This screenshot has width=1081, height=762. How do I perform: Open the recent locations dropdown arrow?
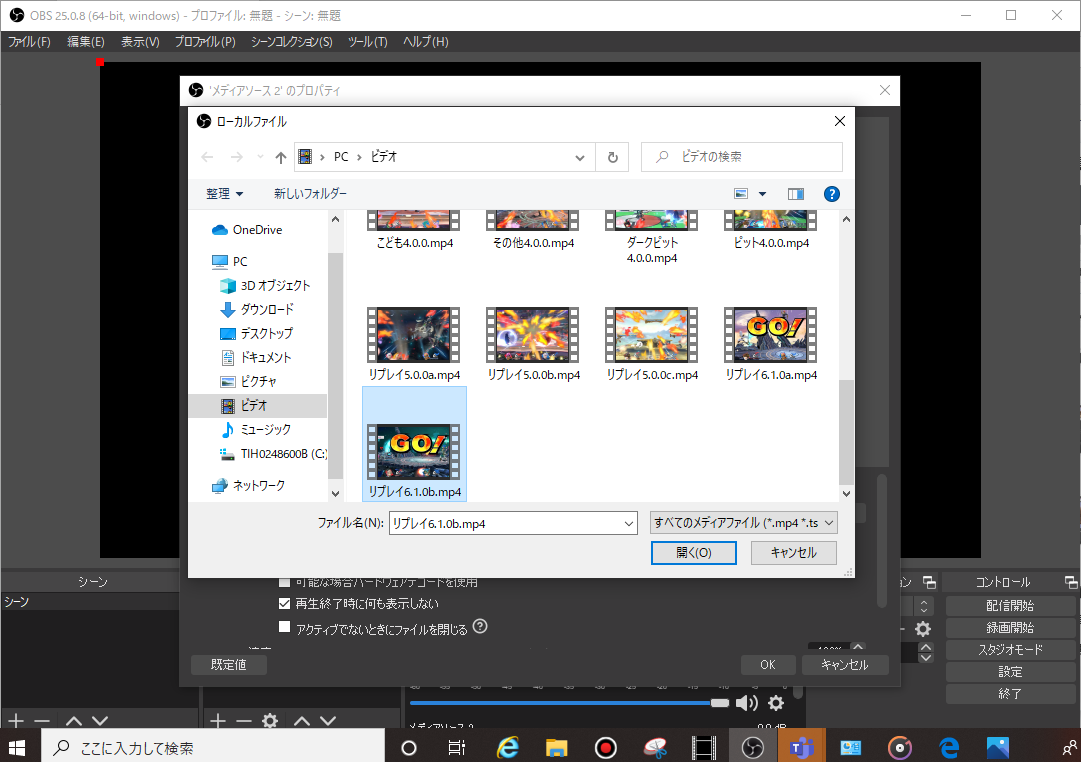point(260,157)
